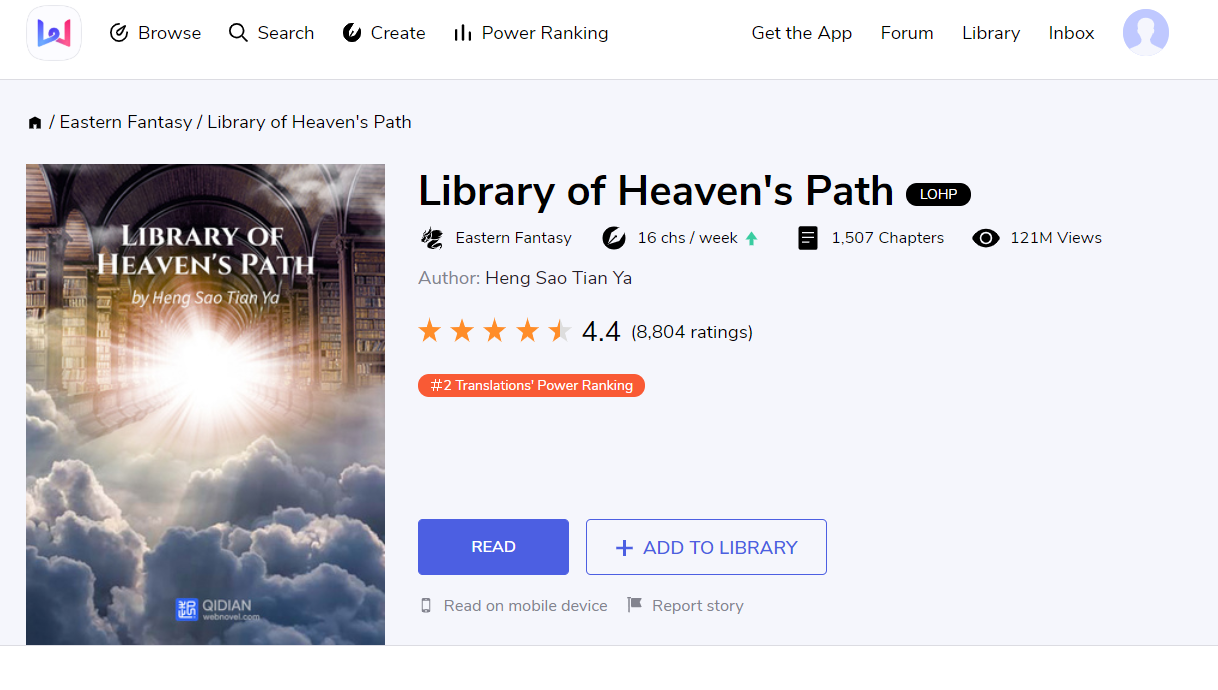The image size is (1218, 690).
Task: Click the Library of Heaven's Path title
Action: coord(656,191)
